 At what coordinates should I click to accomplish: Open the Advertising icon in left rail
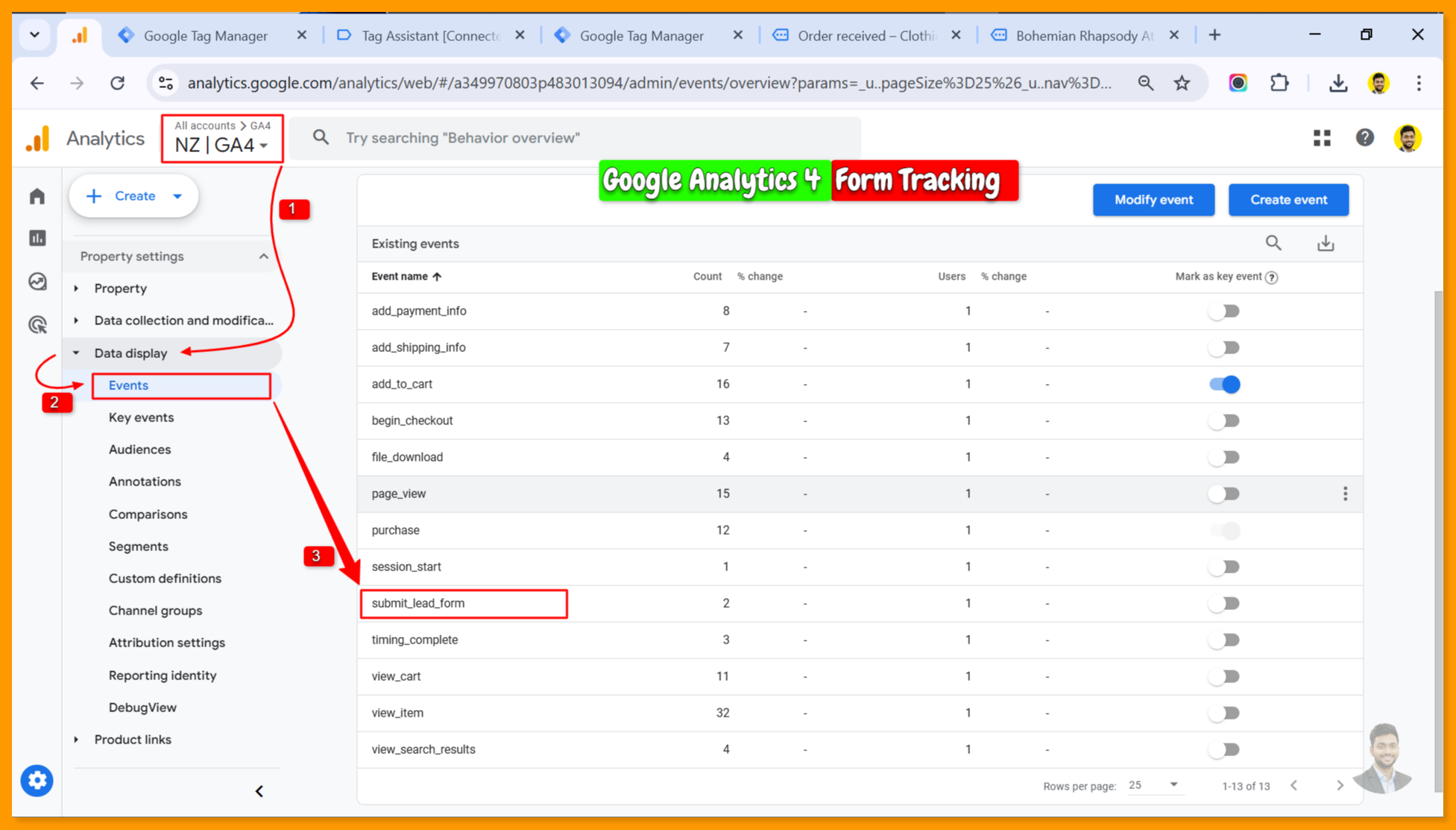(37, 324)
